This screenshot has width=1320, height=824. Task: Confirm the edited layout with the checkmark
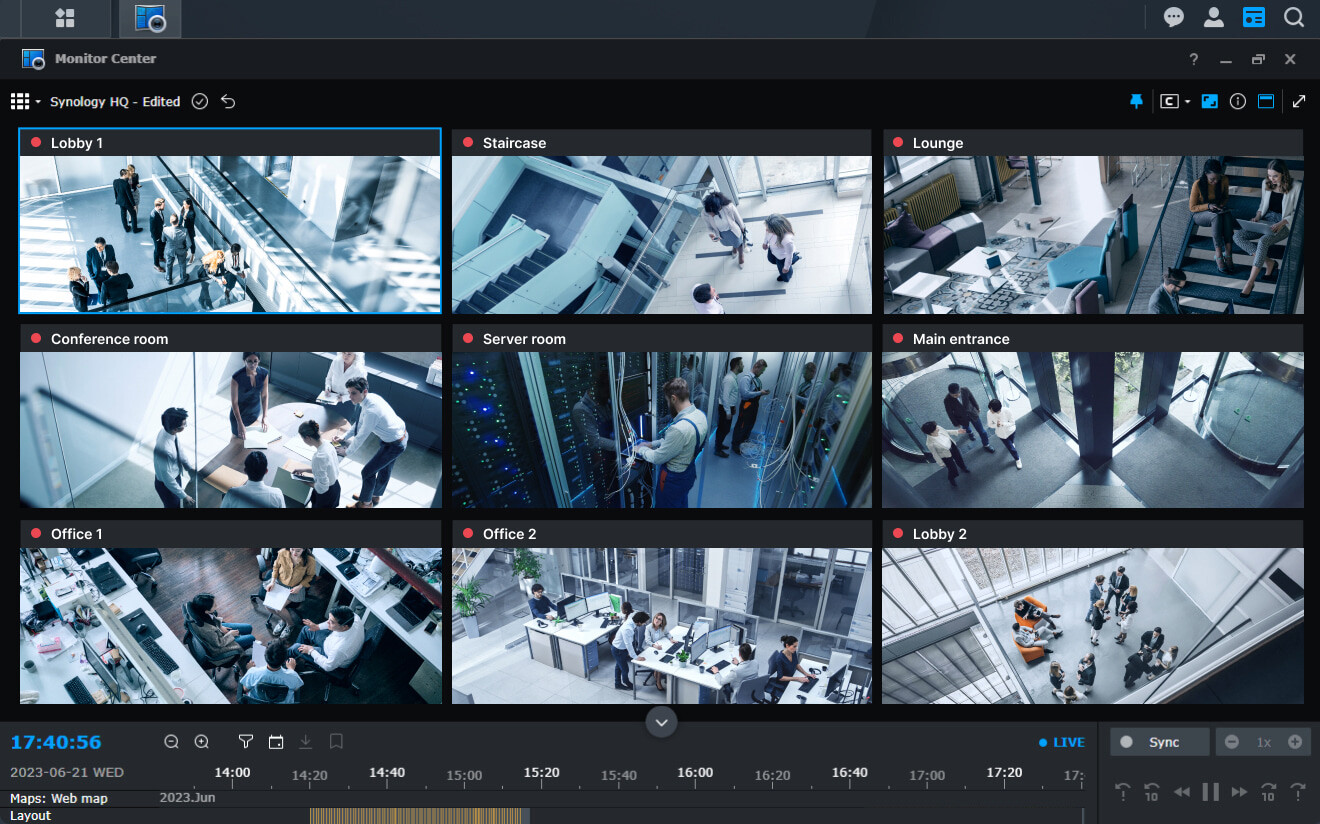click(x=200, y=101)
